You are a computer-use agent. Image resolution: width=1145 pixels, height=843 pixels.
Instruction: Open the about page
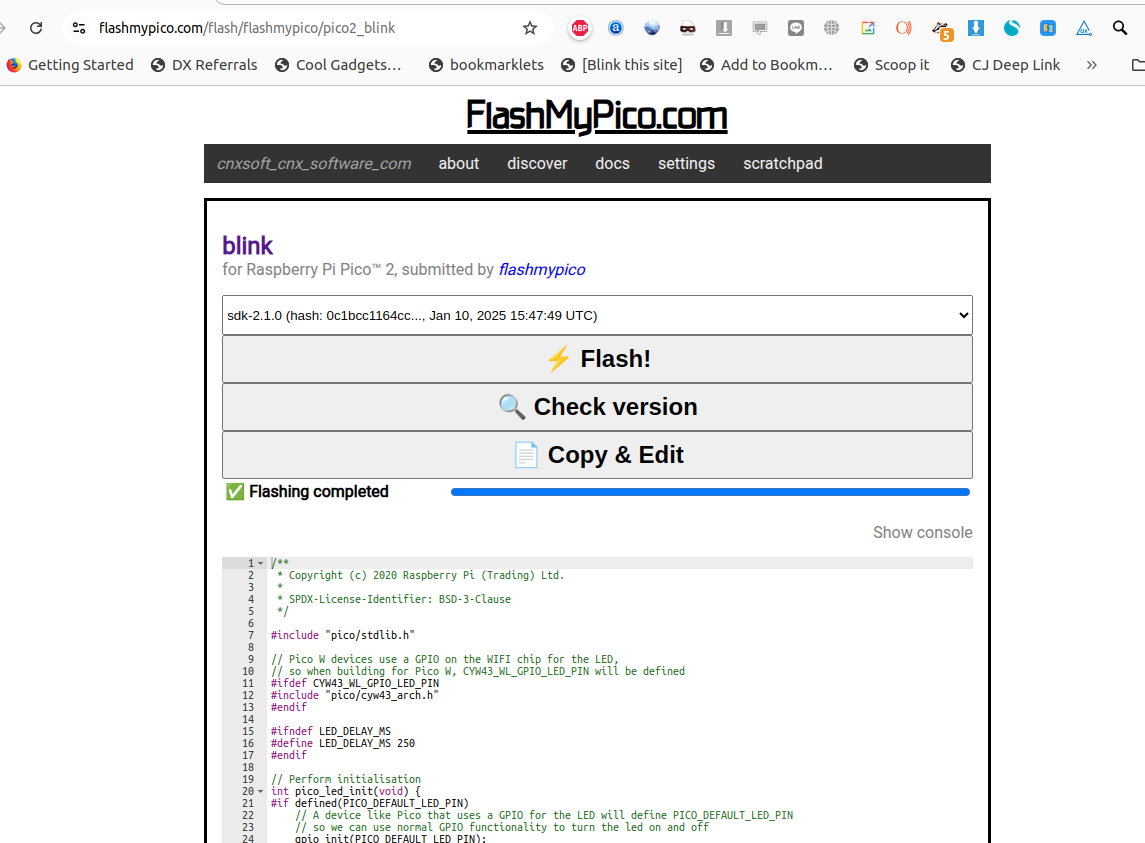tap(459, 164)
